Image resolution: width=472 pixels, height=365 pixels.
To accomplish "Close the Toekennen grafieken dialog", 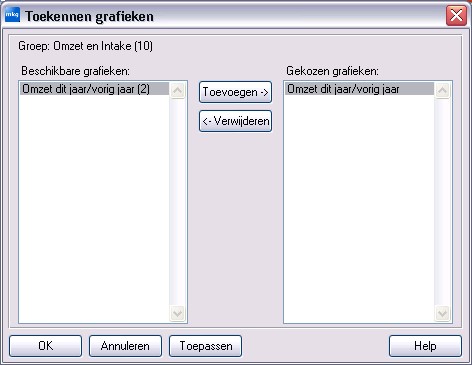I will pos(456,15).
